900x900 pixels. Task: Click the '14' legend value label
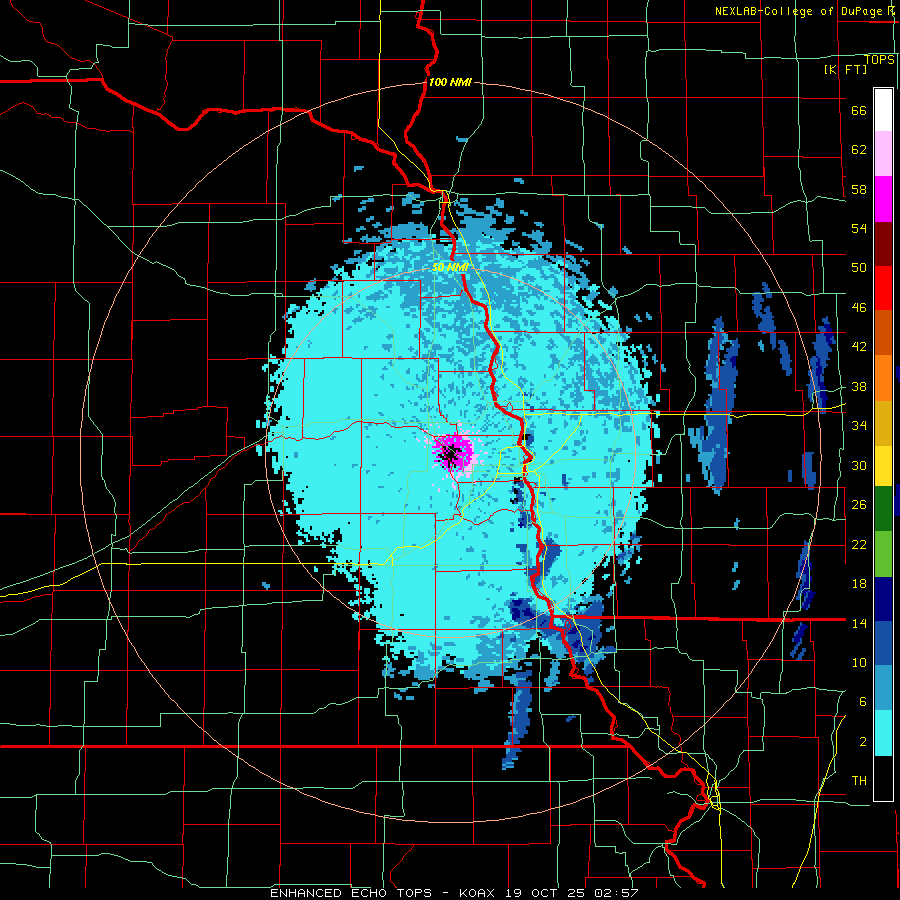(859, 623)
